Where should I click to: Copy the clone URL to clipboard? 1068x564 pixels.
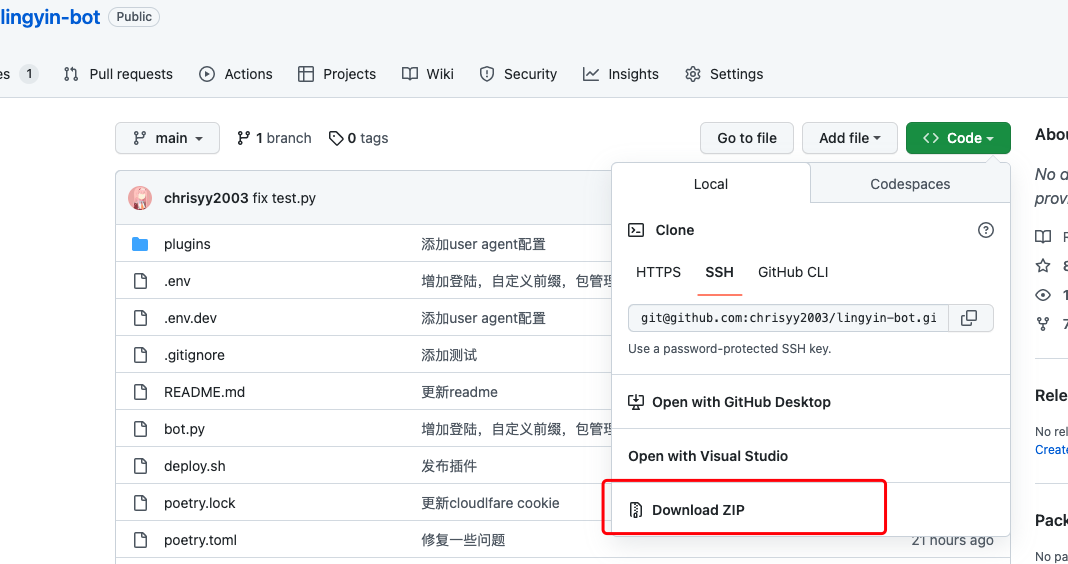tap(969, 318)
